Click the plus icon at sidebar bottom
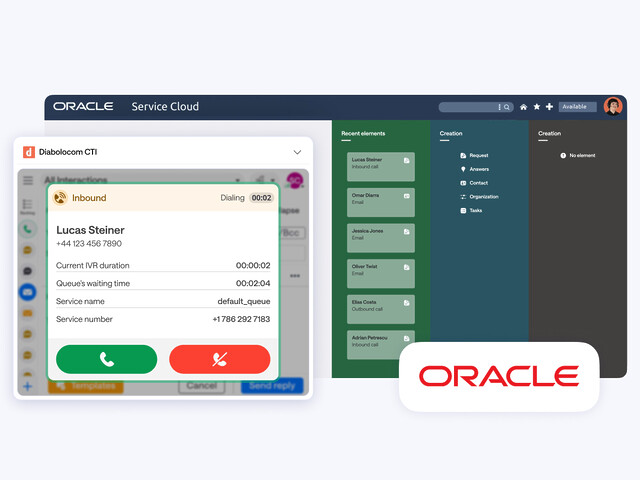This screenshot has height=480, width=640. (28, 386)
